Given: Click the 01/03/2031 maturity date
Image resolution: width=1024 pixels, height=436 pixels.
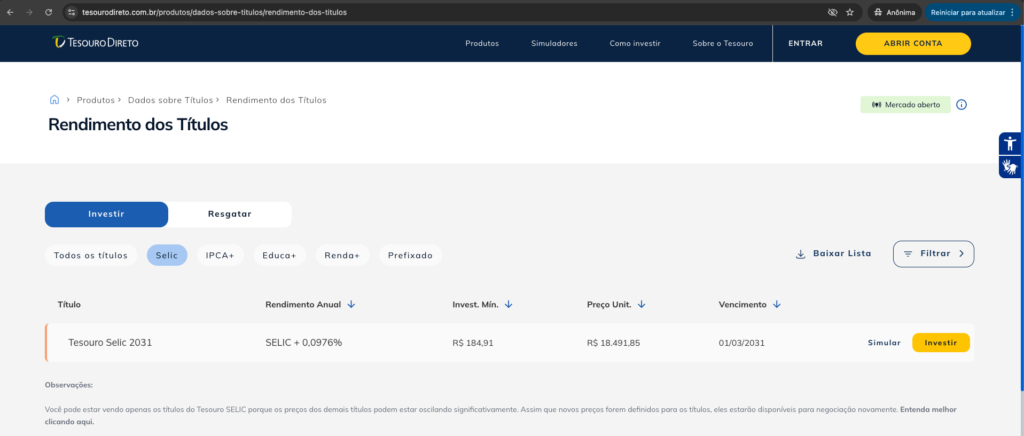Looking at the screenshot, I should pos(741,343).
